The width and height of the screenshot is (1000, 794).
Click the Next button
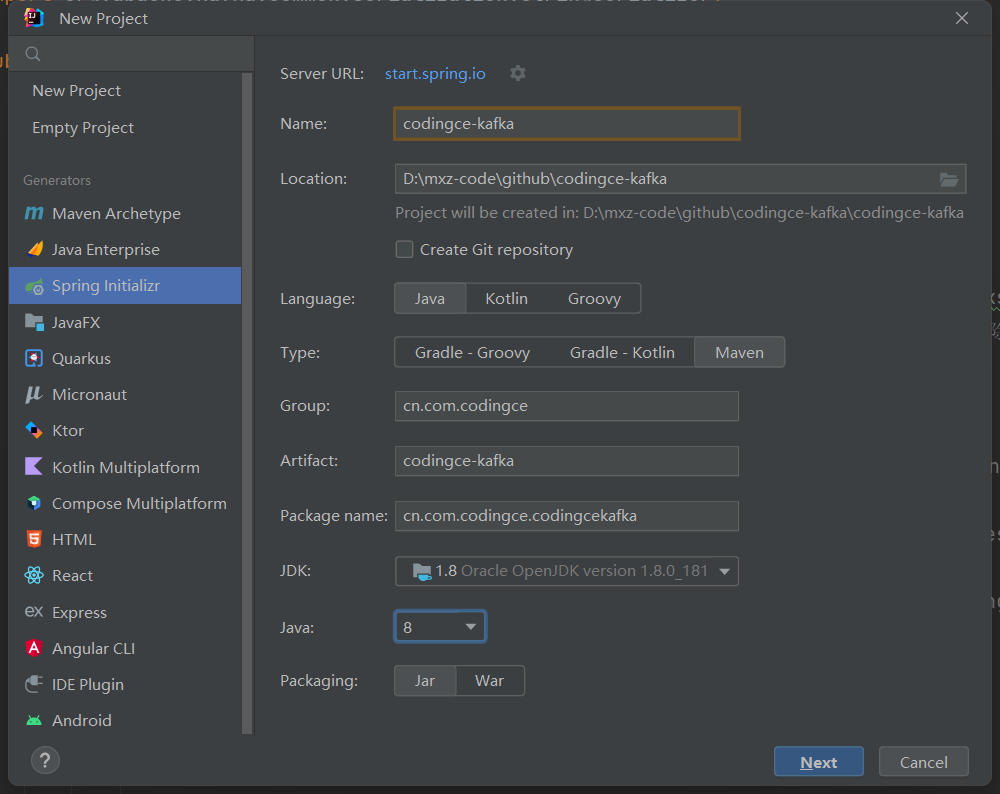click(x=818, y=761)
